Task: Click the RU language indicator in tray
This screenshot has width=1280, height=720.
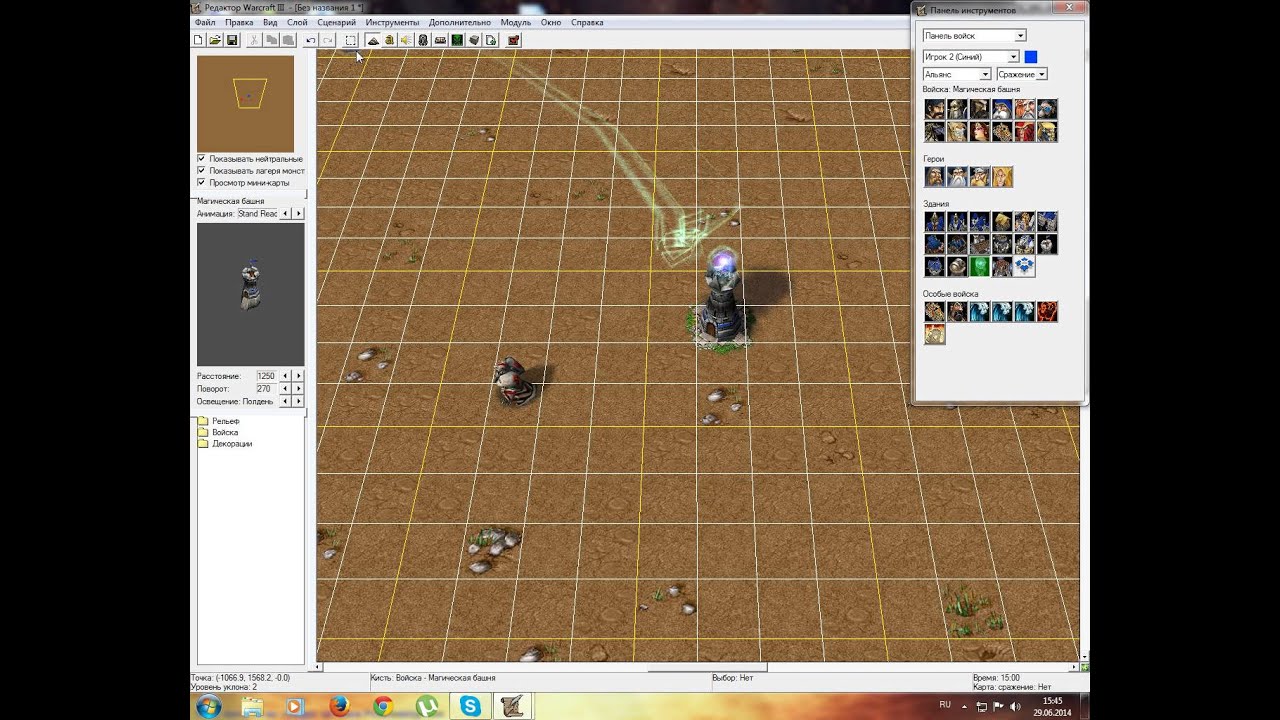Action: (x=945, y=705)
